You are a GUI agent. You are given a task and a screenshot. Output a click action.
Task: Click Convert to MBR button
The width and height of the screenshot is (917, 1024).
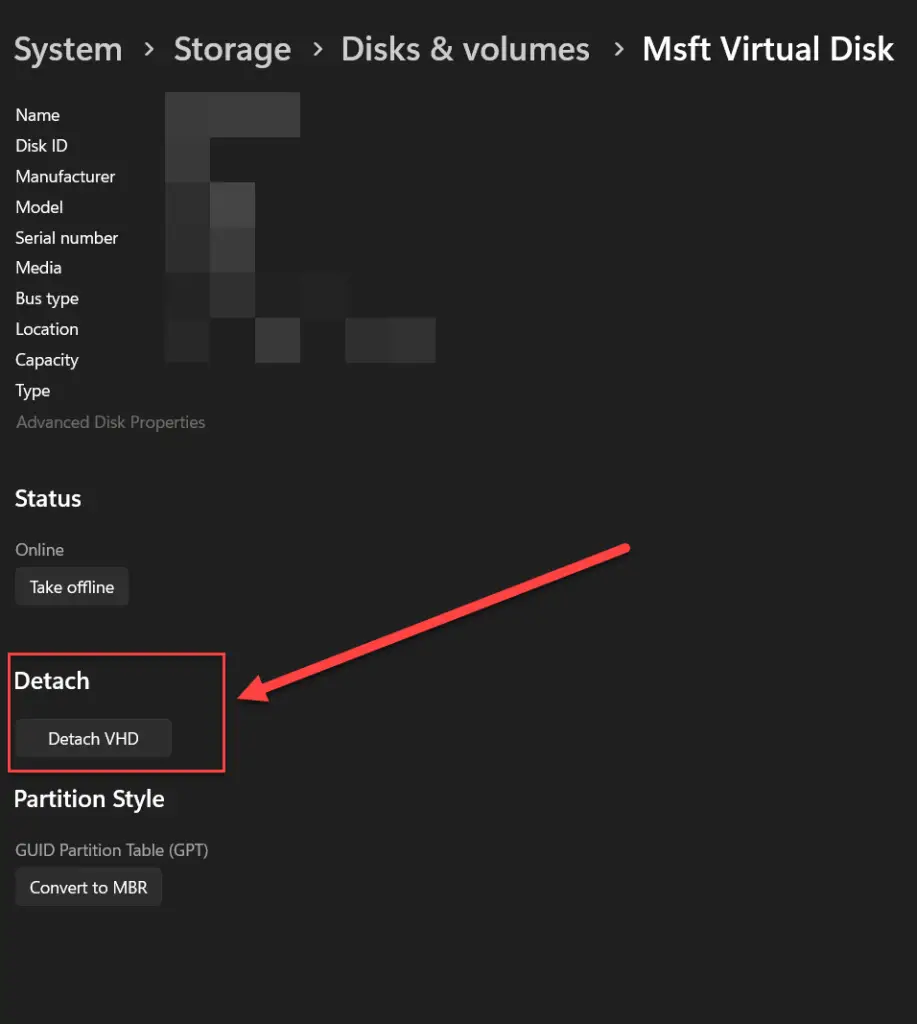point(89,887)
